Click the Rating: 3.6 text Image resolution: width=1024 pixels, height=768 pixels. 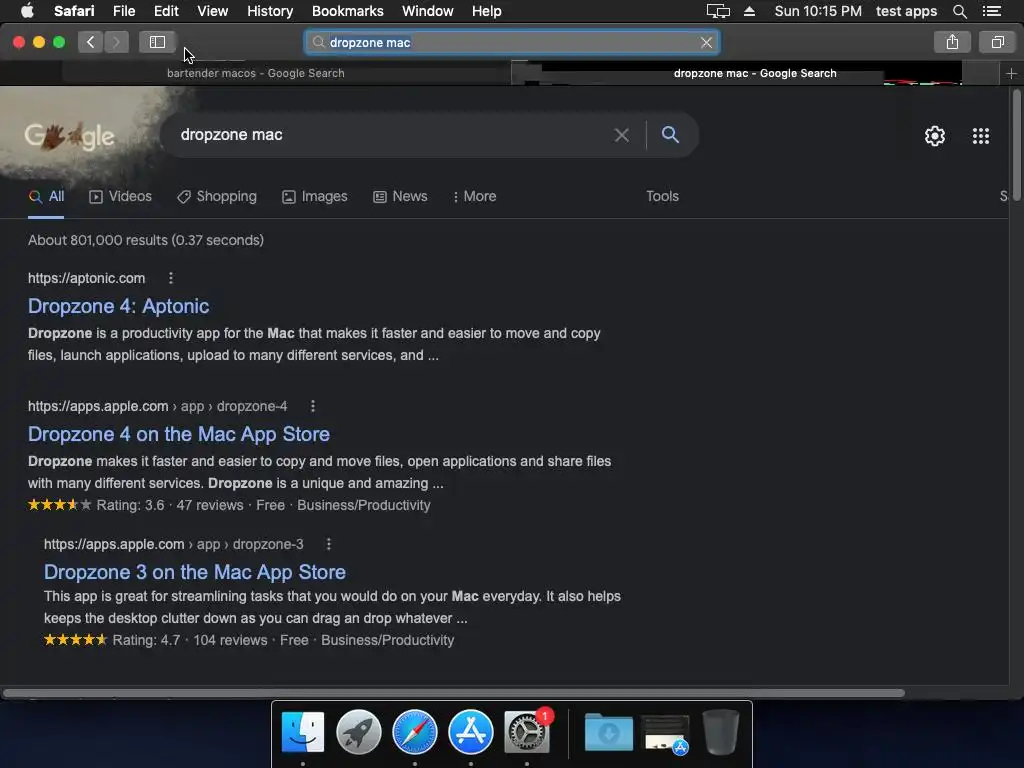point(130,505)
